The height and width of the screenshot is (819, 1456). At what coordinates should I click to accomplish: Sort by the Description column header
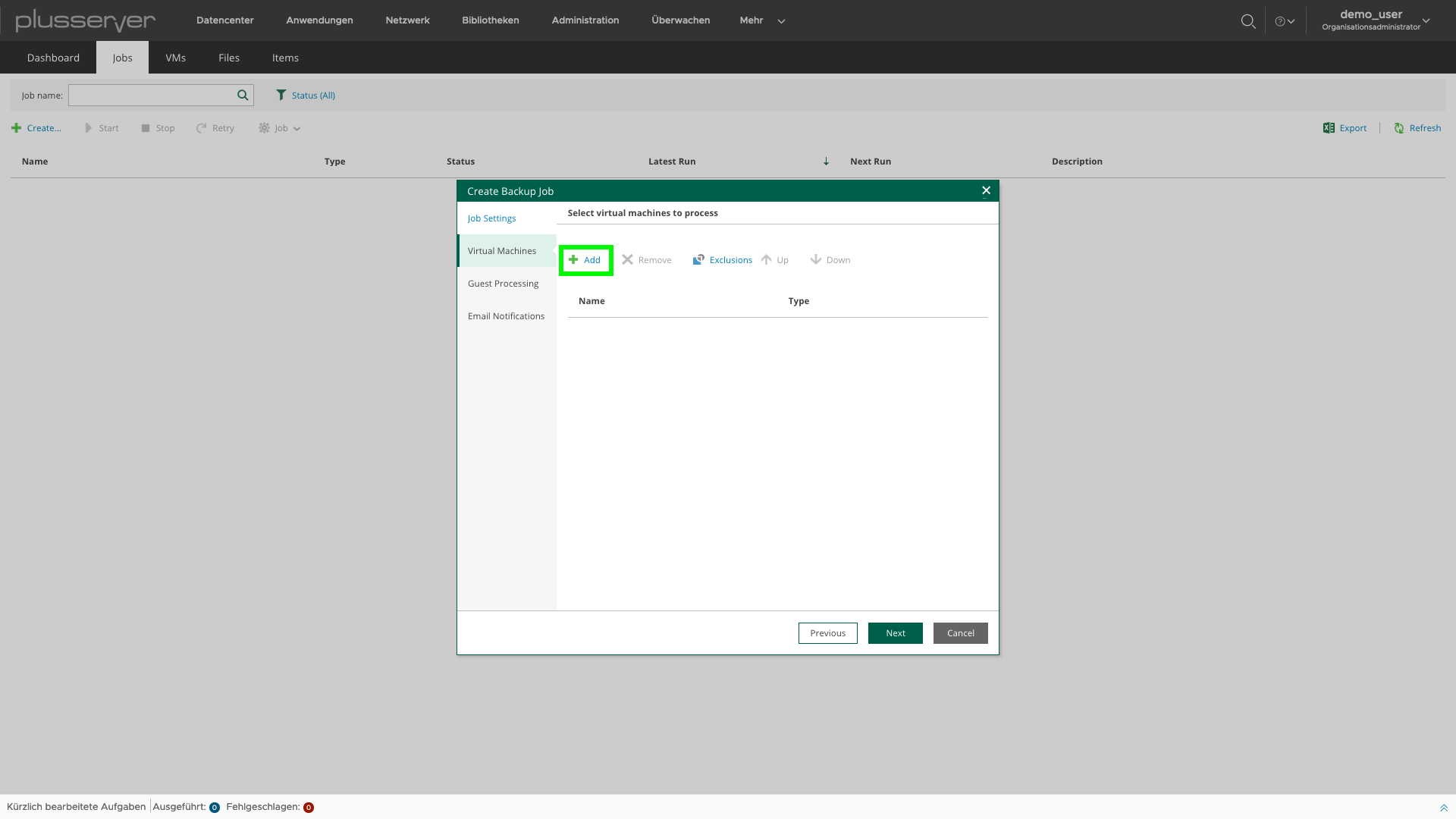coord(1077,162)
